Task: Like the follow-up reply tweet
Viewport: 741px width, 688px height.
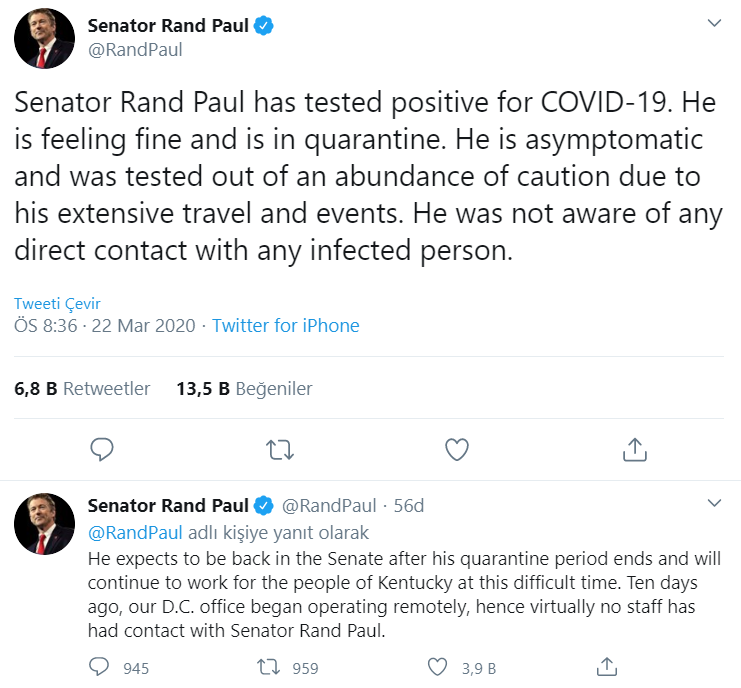Action: (438, 666)
